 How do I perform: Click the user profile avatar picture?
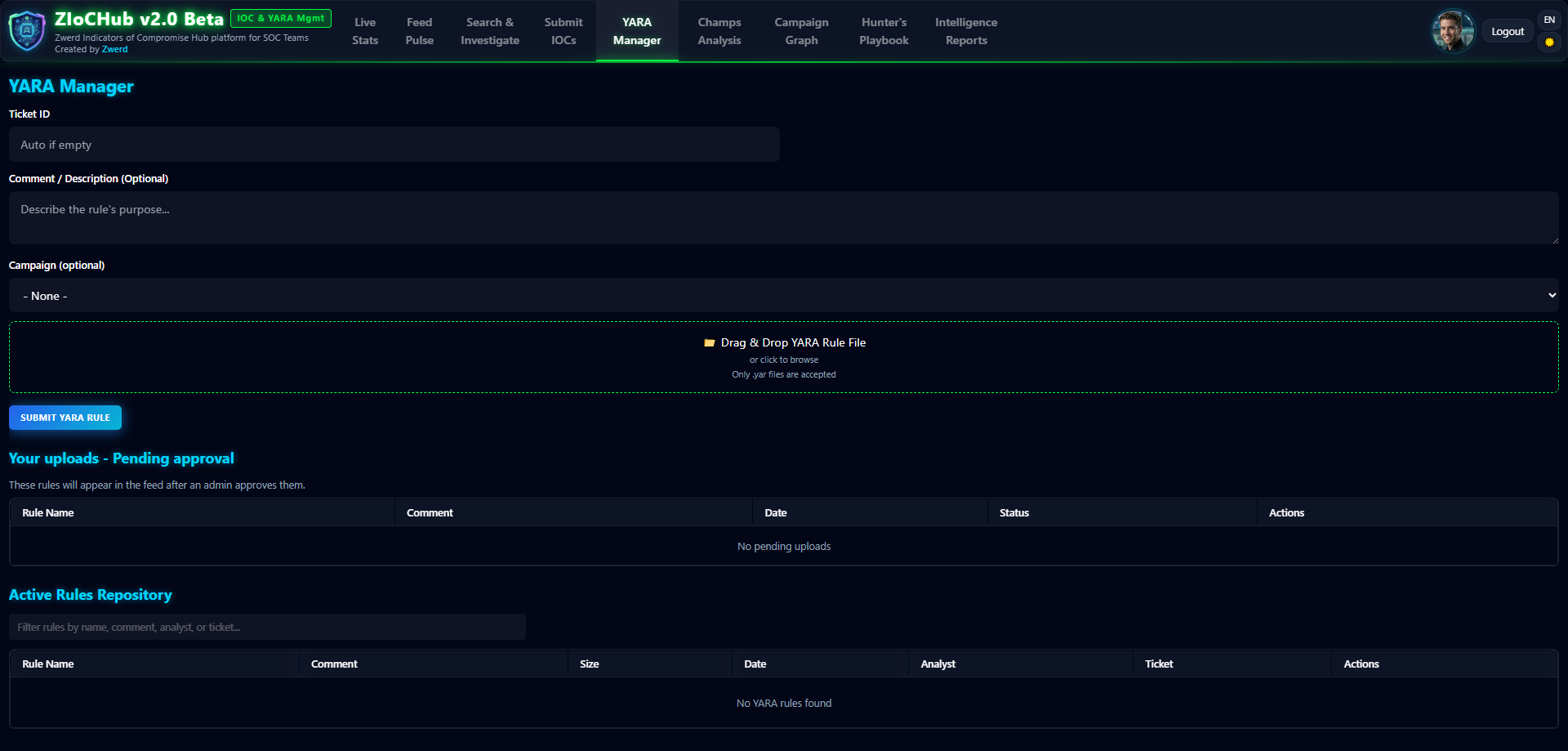coord(1453,31)
